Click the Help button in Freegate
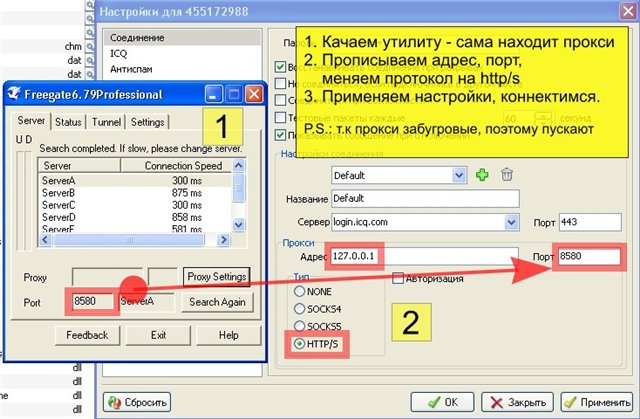 [x=229, y=335]
